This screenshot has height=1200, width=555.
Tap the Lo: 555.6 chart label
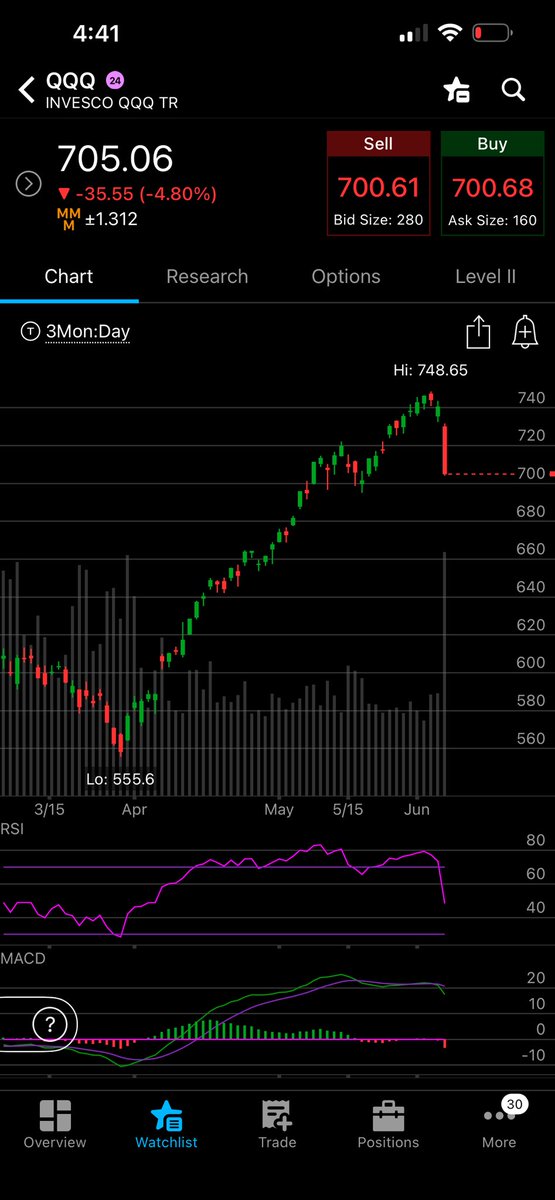(119, 779)
